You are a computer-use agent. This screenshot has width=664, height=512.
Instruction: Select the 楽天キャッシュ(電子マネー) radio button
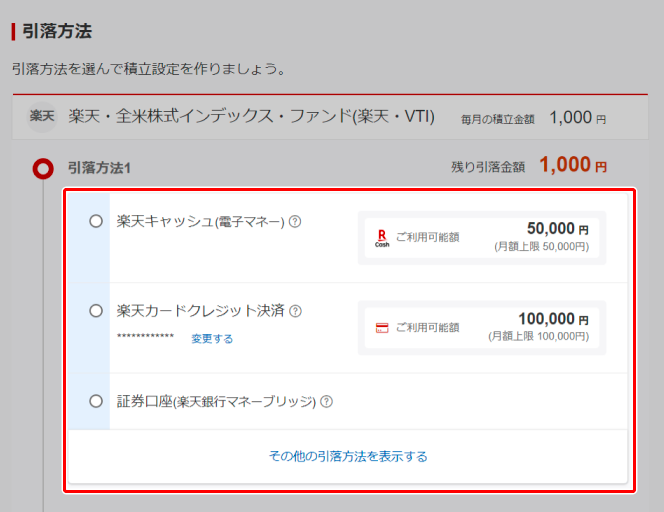tap(96, 221)
